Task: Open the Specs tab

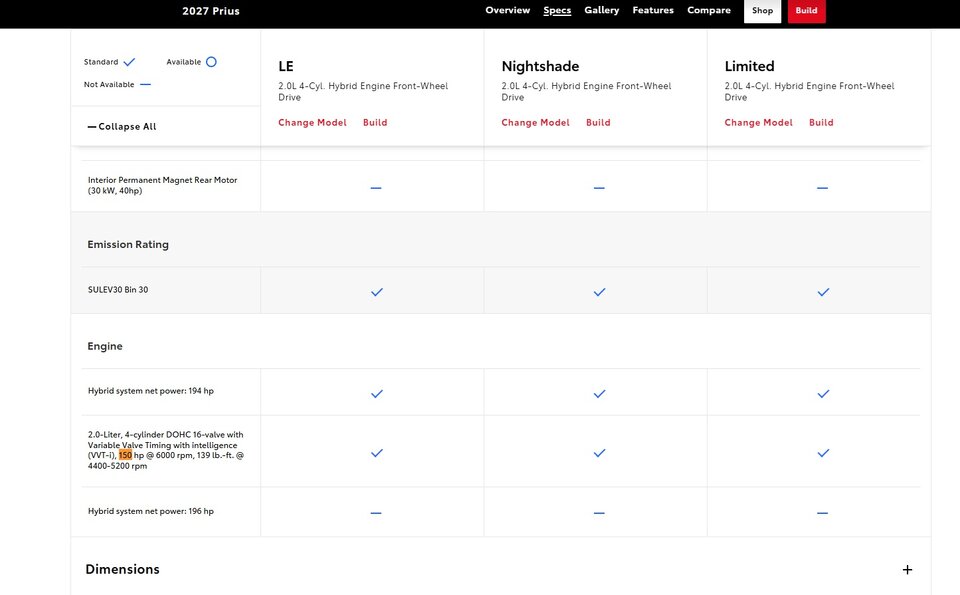Action: pyautogui.click(x=557, y=10)
